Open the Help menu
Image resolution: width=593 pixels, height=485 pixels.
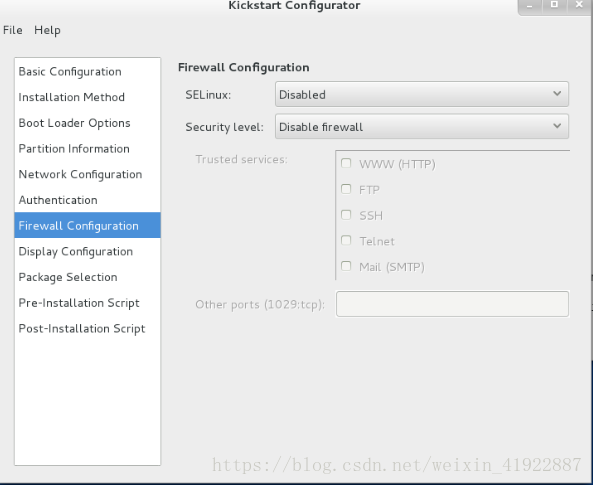coord(47,30)
